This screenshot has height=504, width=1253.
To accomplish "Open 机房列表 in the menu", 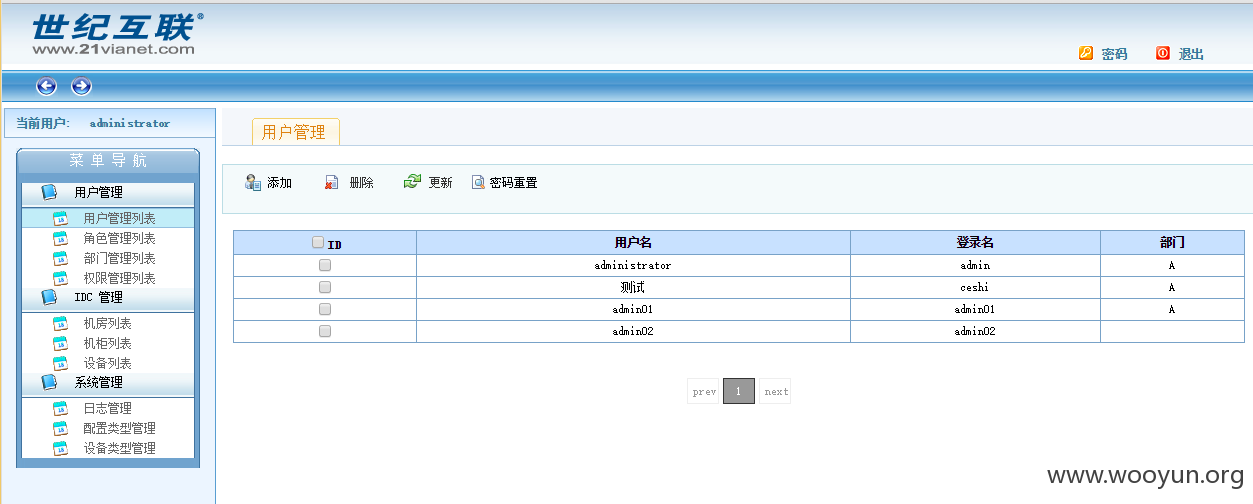I will point(107,323).
